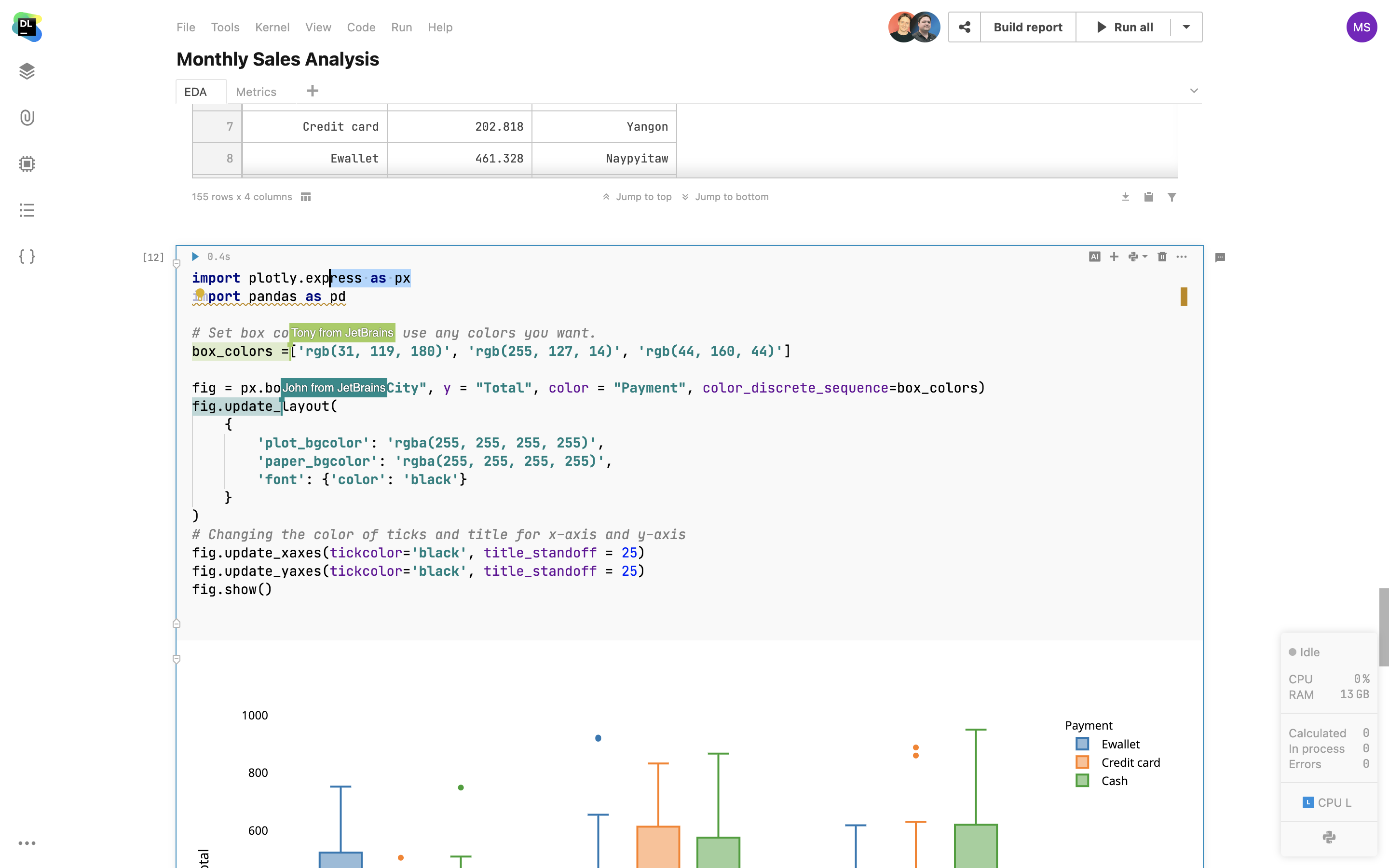Image resolution: width=1389 pixels, height=868 pixels.
Task: Open the variables curly braces panel
Action: click(27, 256)
